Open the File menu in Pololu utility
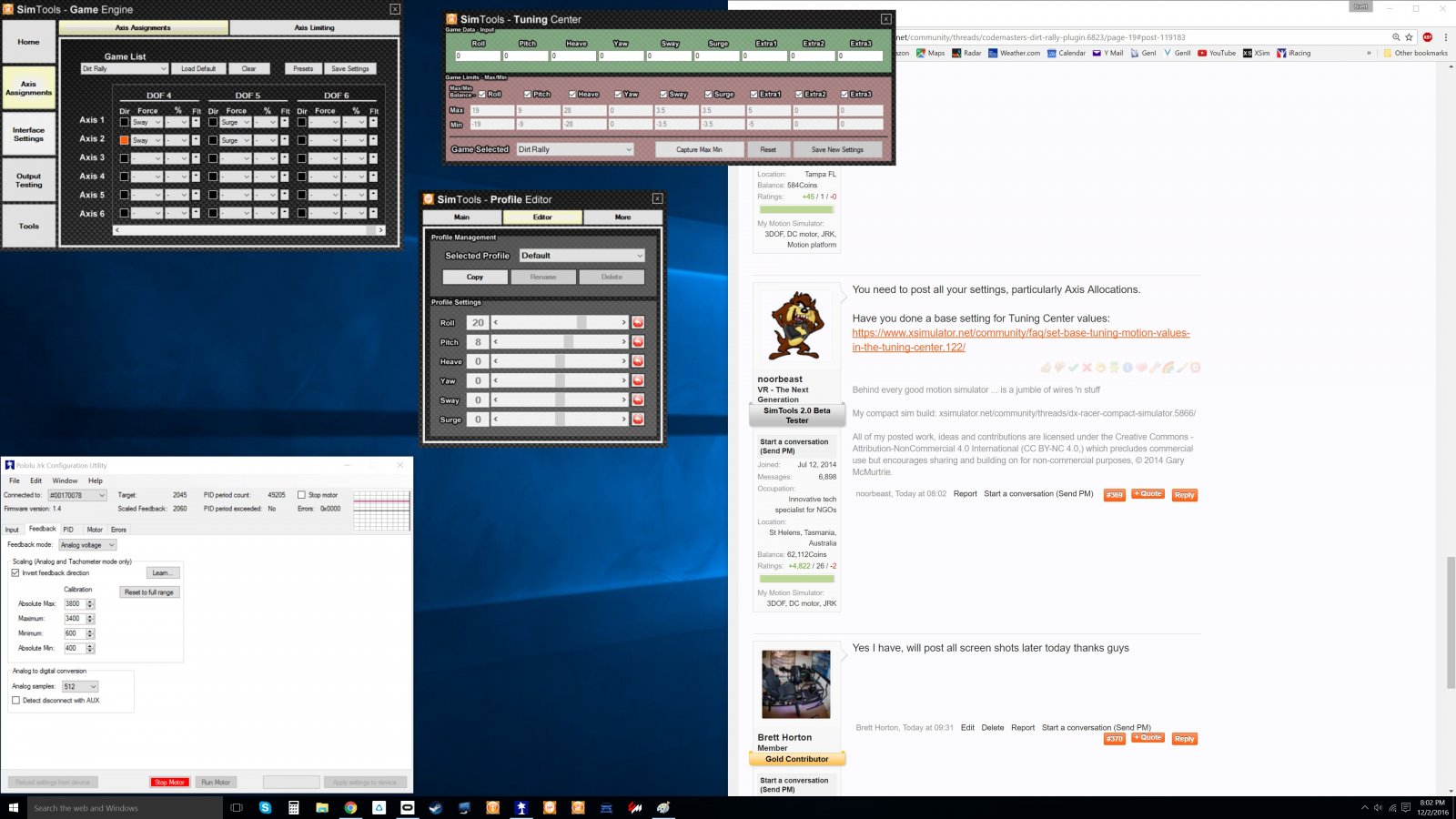The height and width of the screenshot is (819, 1456). point(15,480)
